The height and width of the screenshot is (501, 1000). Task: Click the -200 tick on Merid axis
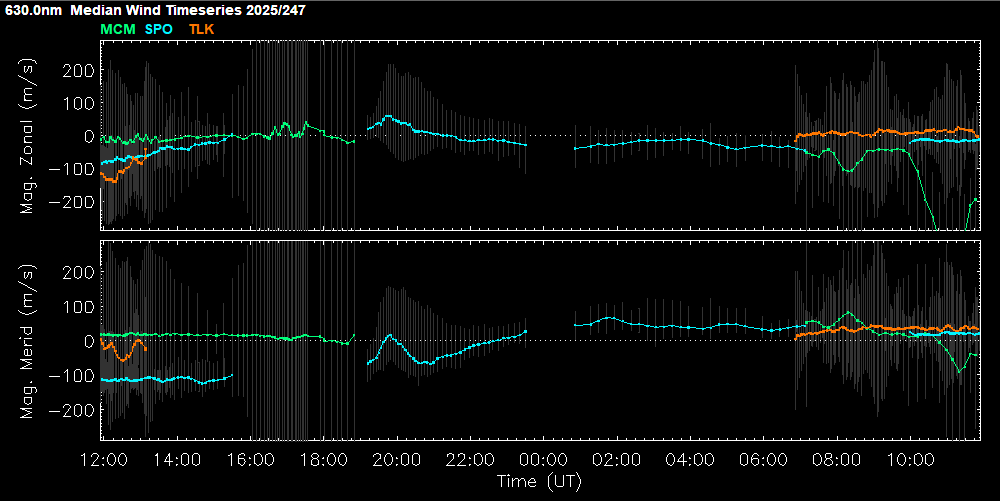click(72, 410)
